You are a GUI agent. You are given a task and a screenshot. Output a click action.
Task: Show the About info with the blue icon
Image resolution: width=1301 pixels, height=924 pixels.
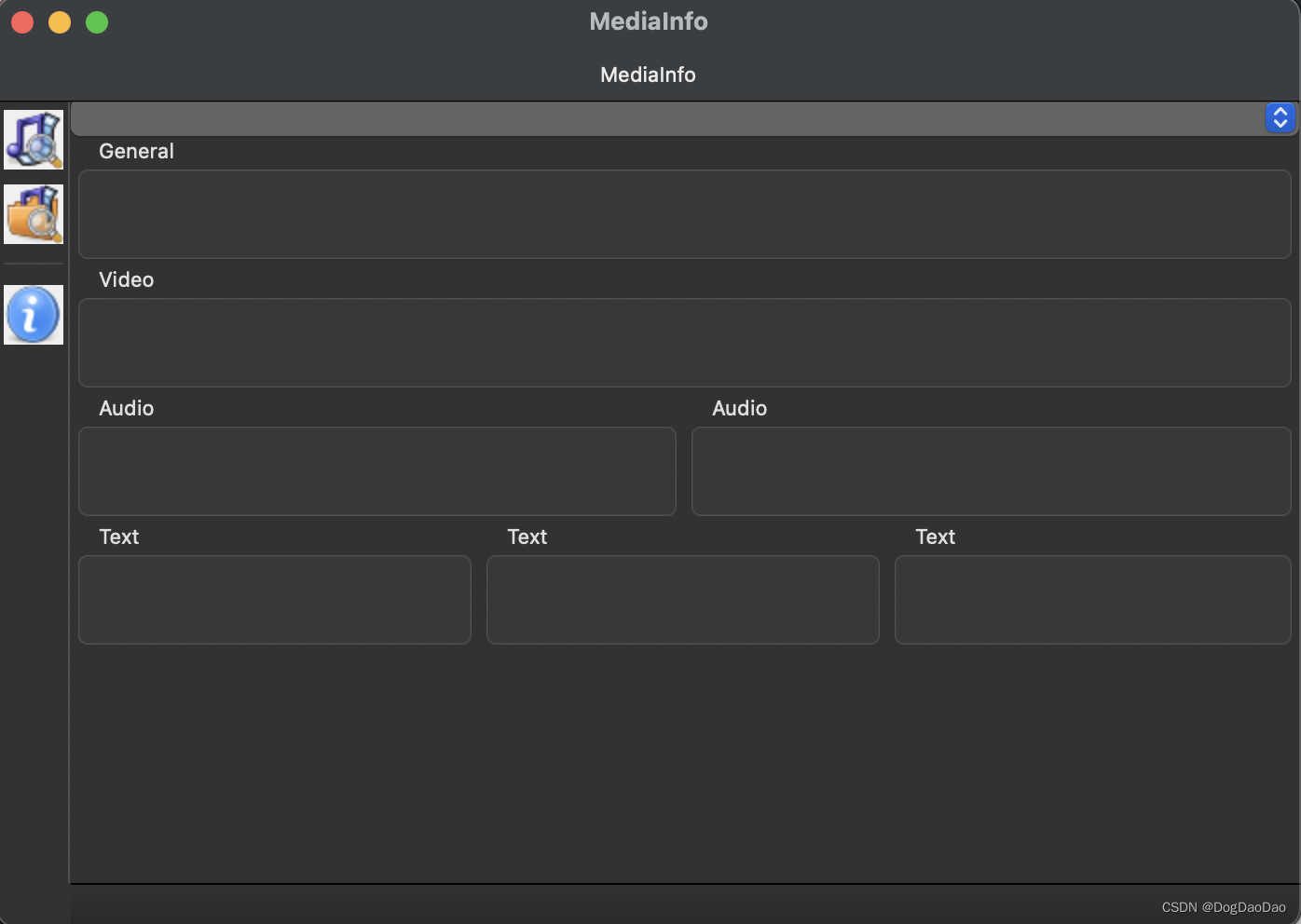pyautogui.click(x=34, y=315)
